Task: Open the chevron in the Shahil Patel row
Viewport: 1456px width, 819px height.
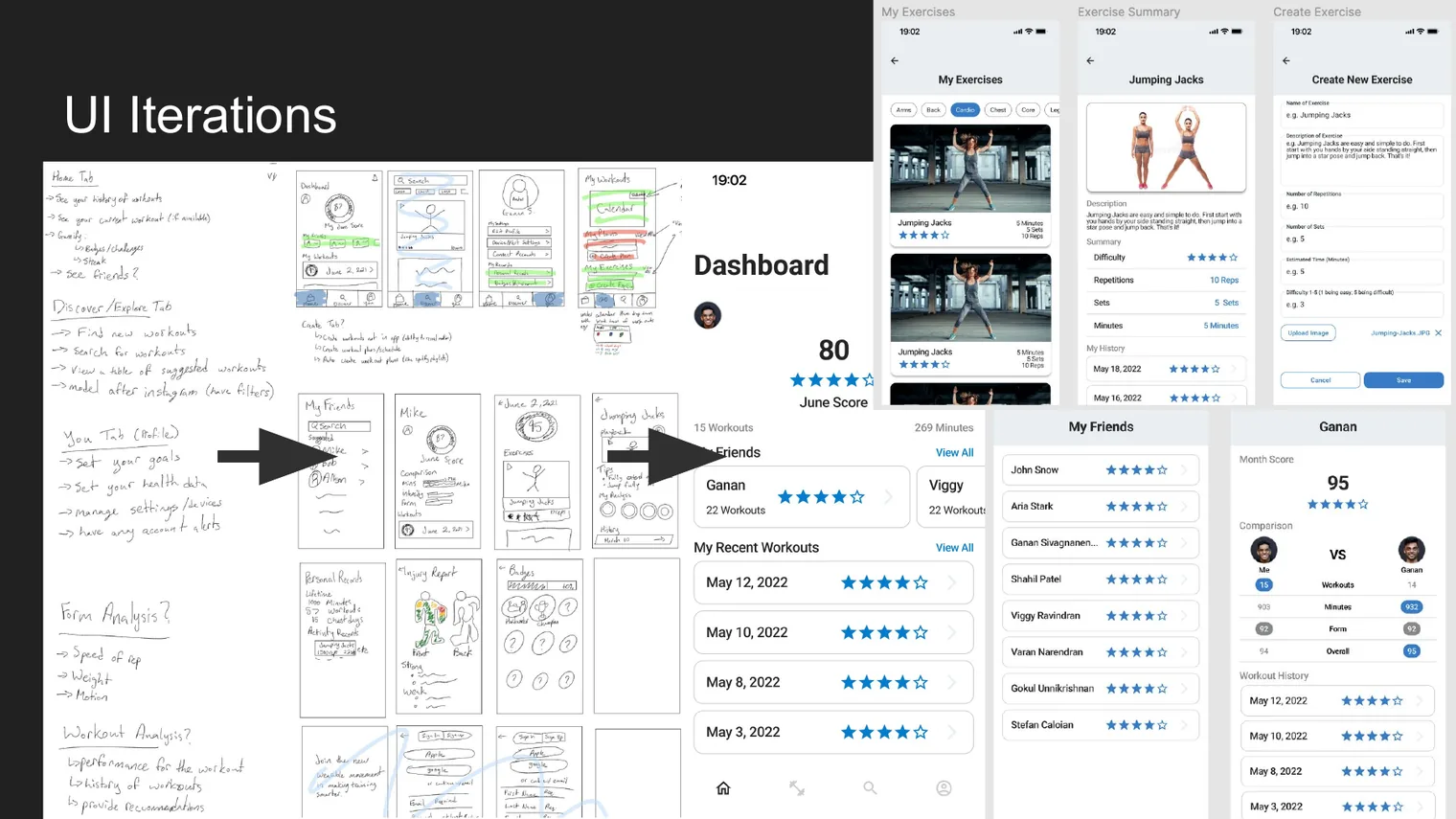Action: [1185, 580]
